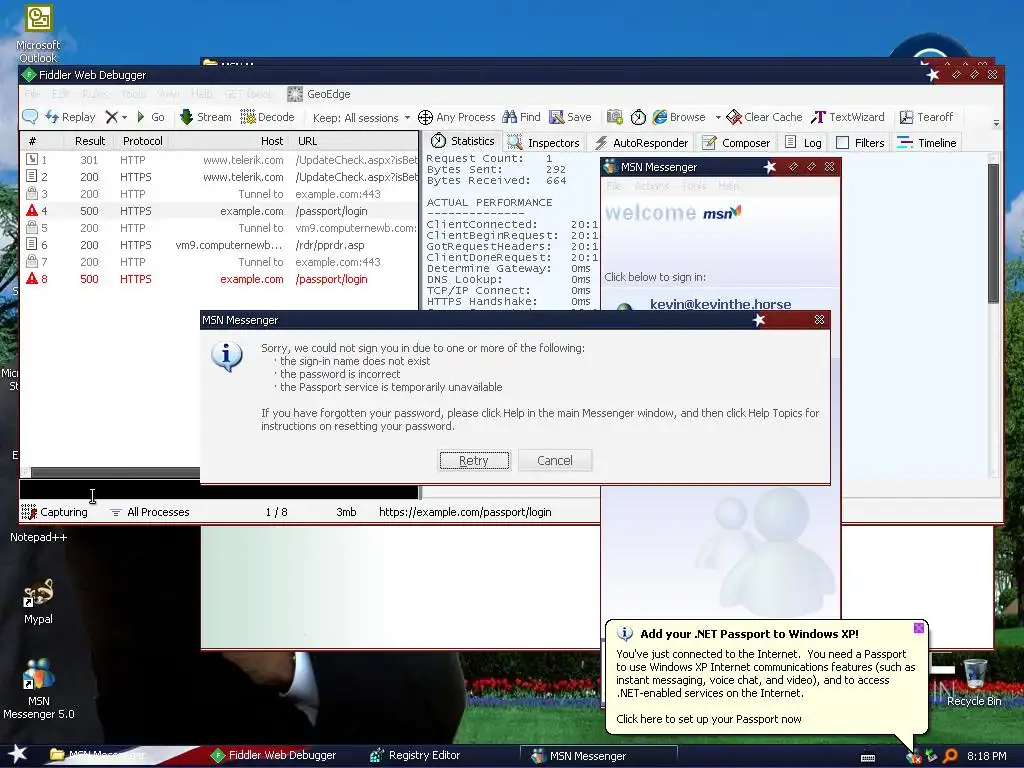Toggle Stream mode in Fiddler toolbar
The width and height of the screenshot is (1024, 768).
(x=205, y=117)
